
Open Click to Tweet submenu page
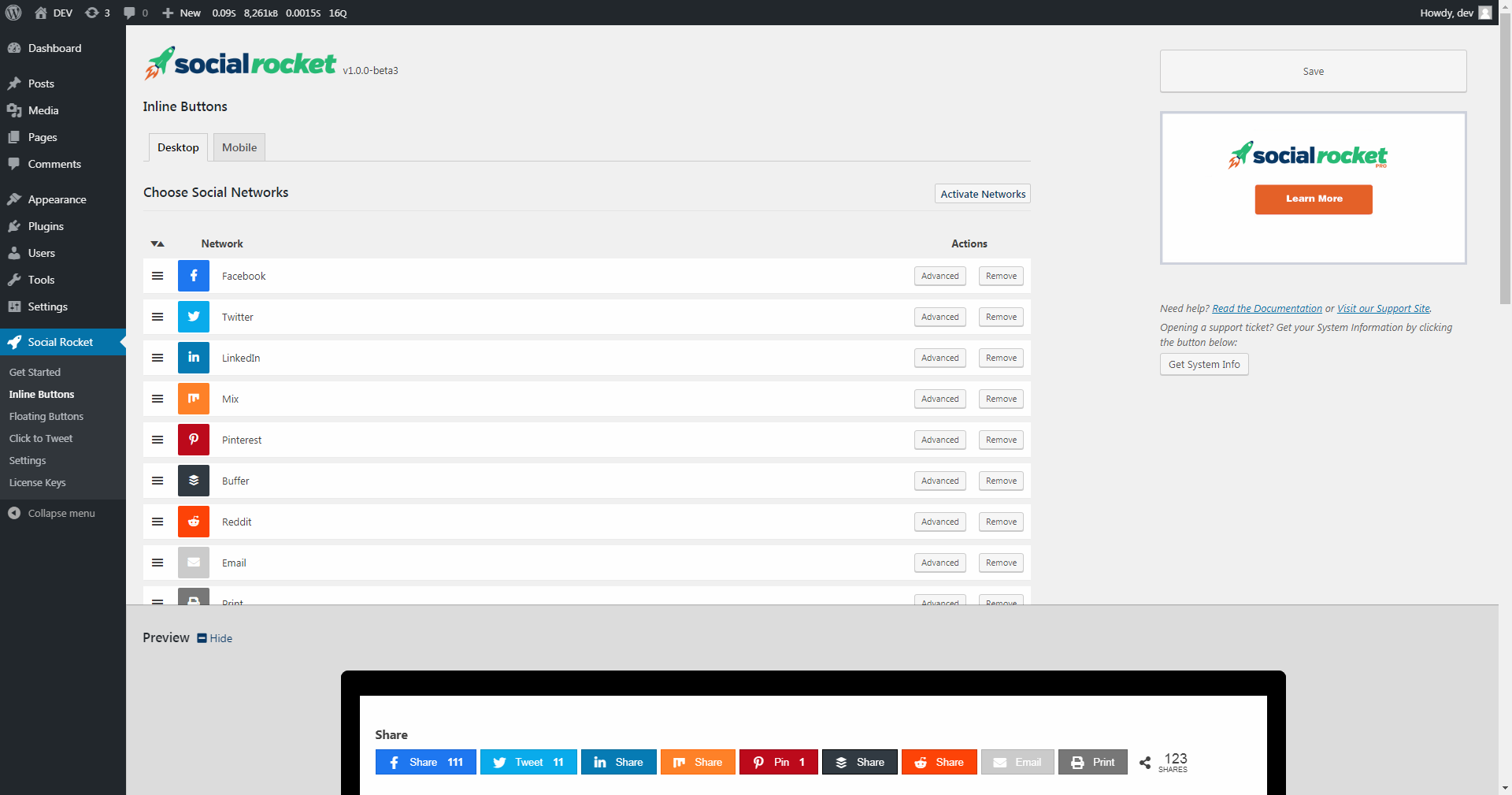41,438
